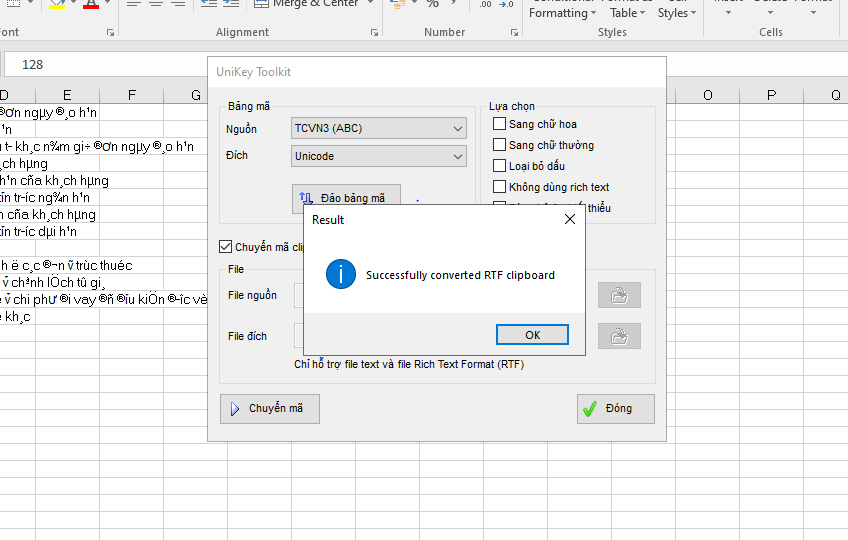This screenshot has width=848, height=540.
Task: Click the Chuyển mã button
Action: coord(269,409)
